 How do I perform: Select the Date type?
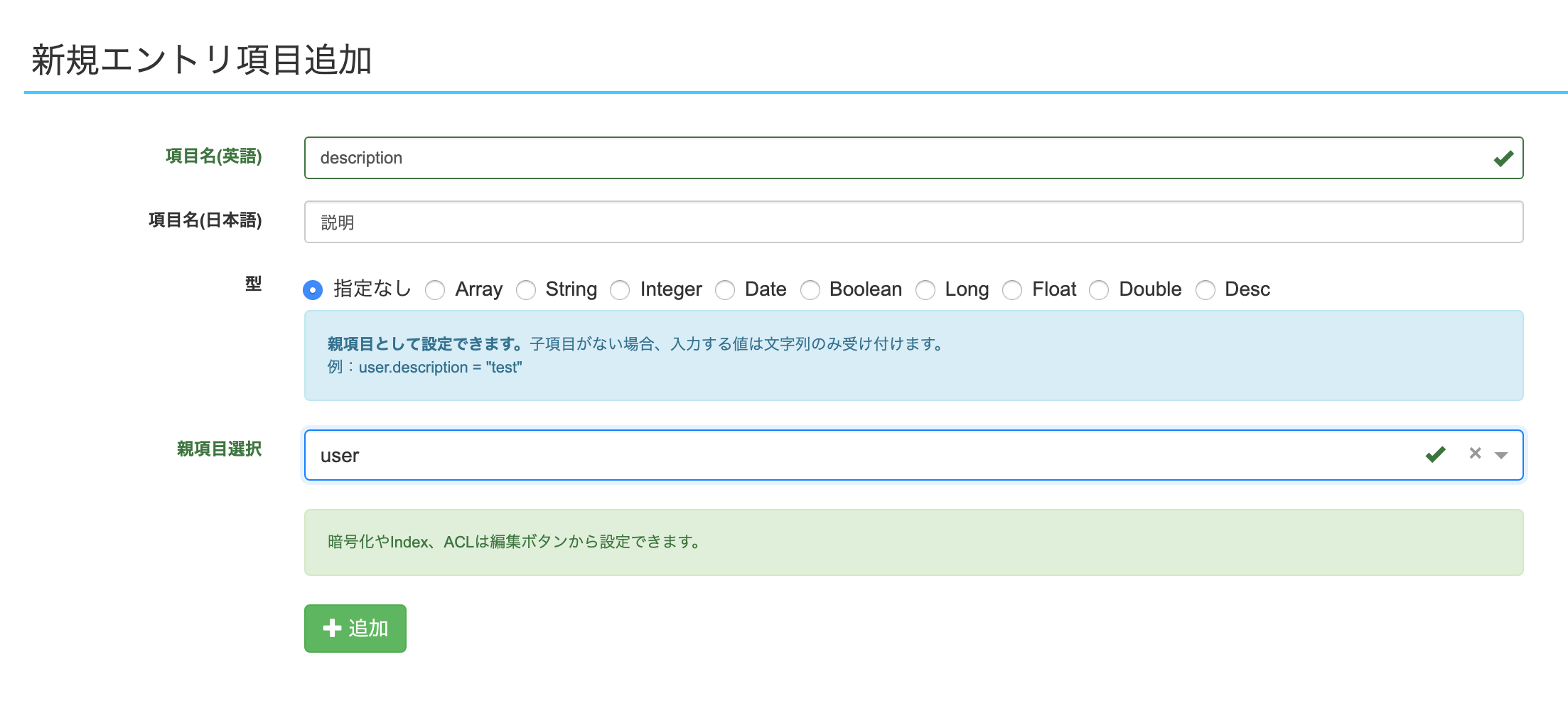coord(725,289)
